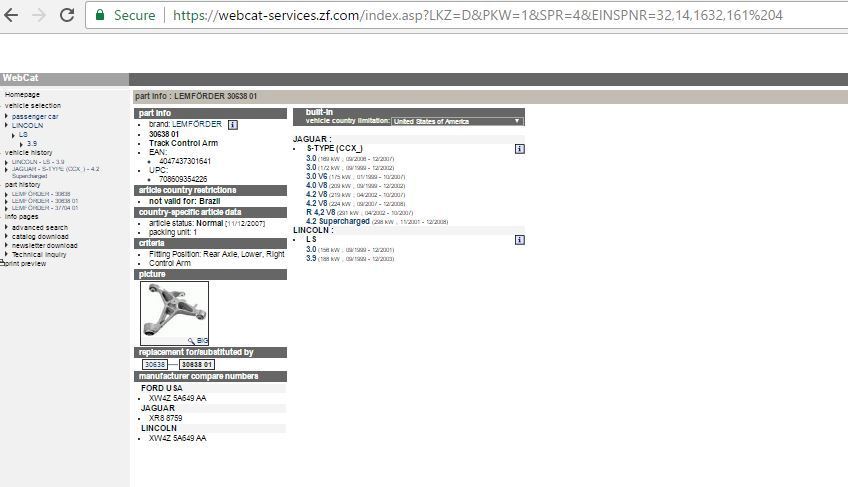Click the green secure padlock icon
Image resolution: width=848 pixels, height=487 pixels.
pyautogui.click(x=100, y=15)
